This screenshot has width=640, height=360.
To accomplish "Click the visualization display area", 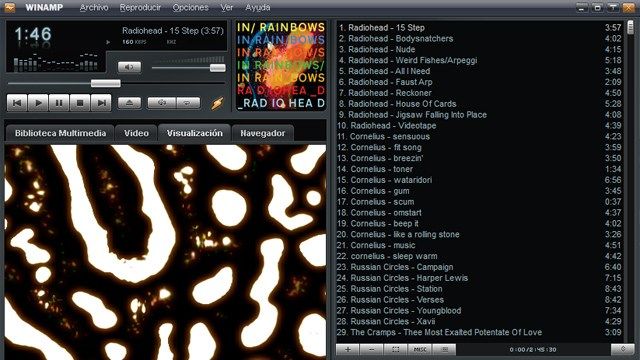I will pos(165,252).
